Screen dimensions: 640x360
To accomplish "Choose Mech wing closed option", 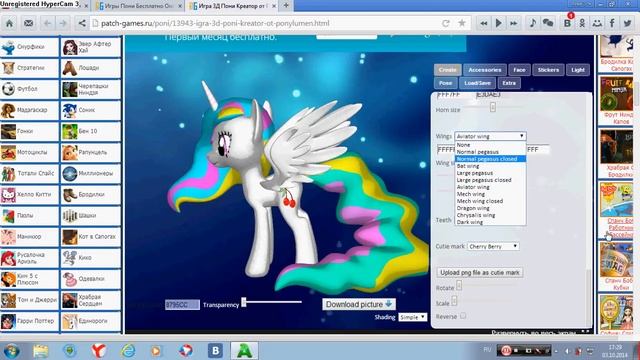I will (490, 201).
